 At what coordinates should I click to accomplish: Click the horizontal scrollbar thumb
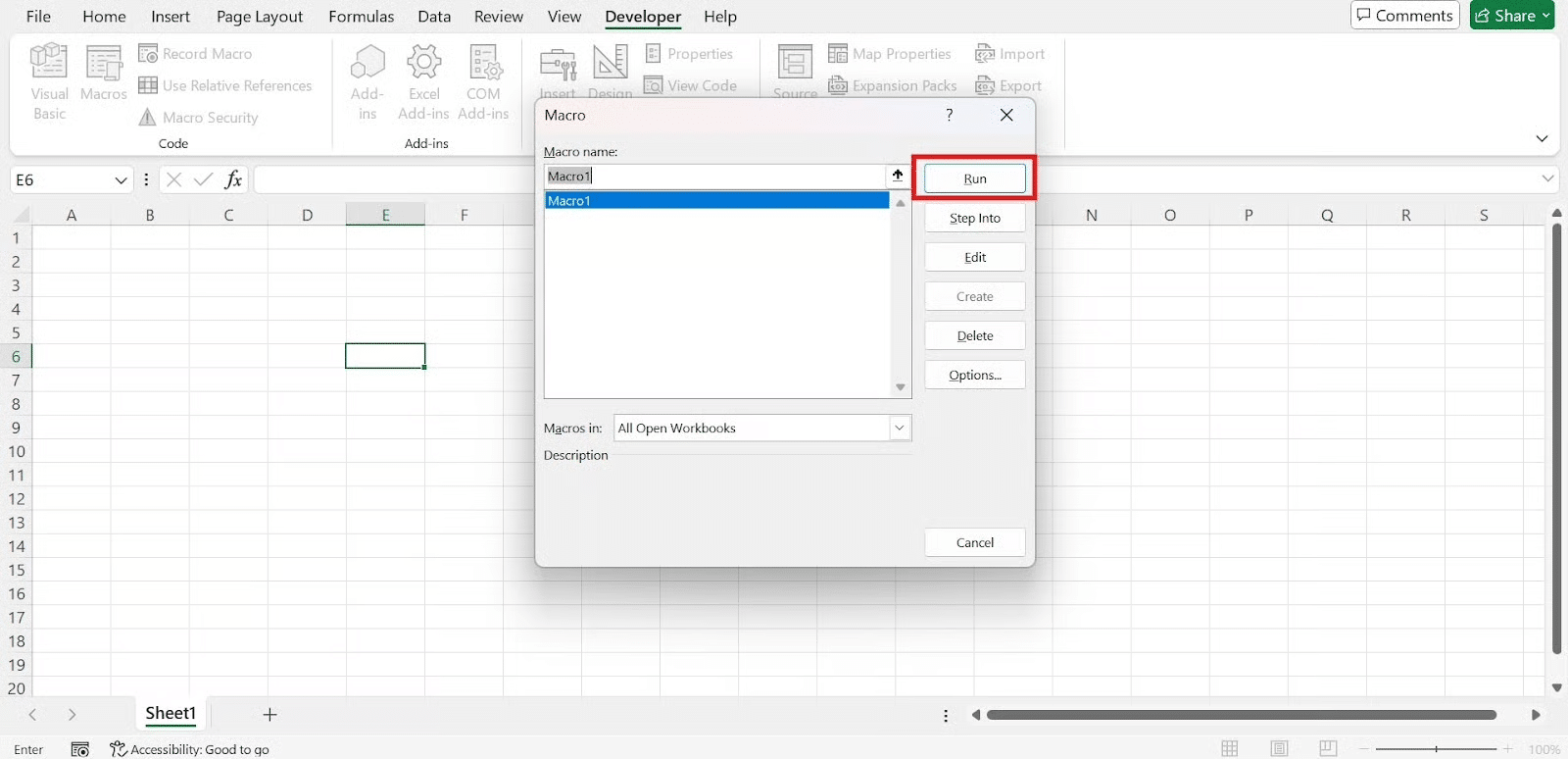click(1241, 715)
